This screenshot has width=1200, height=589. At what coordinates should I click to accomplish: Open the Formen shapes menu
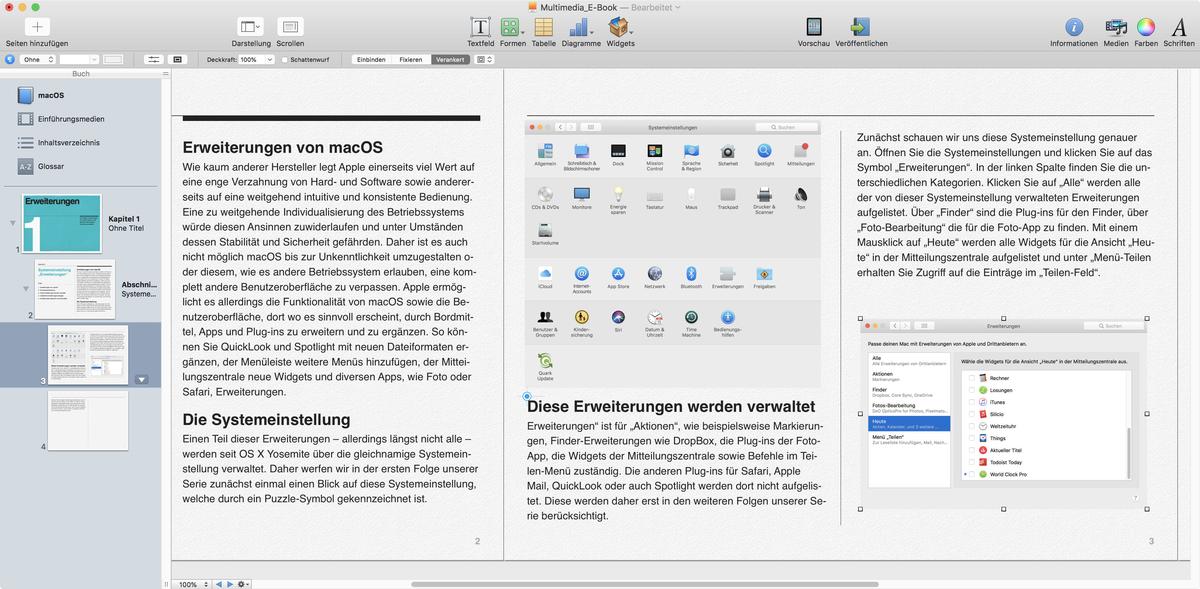512,27
